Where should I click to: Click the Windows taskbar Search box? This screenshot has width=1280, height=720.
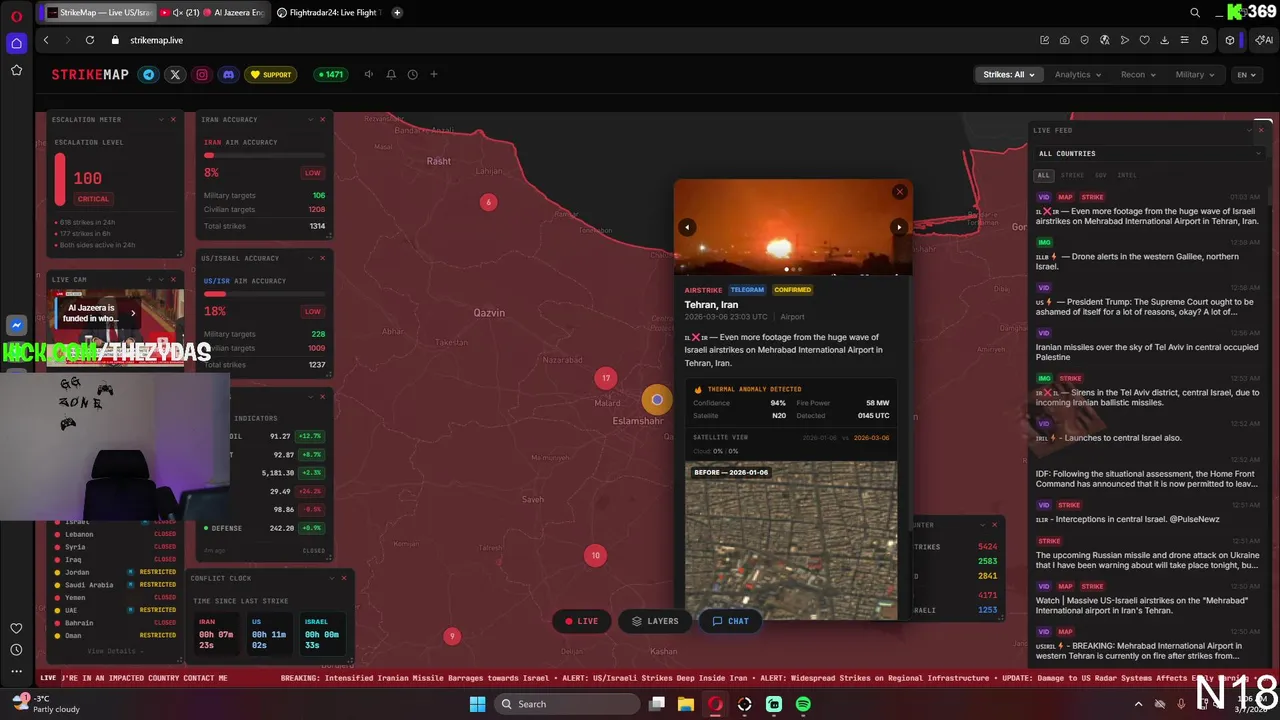(567, 704)
